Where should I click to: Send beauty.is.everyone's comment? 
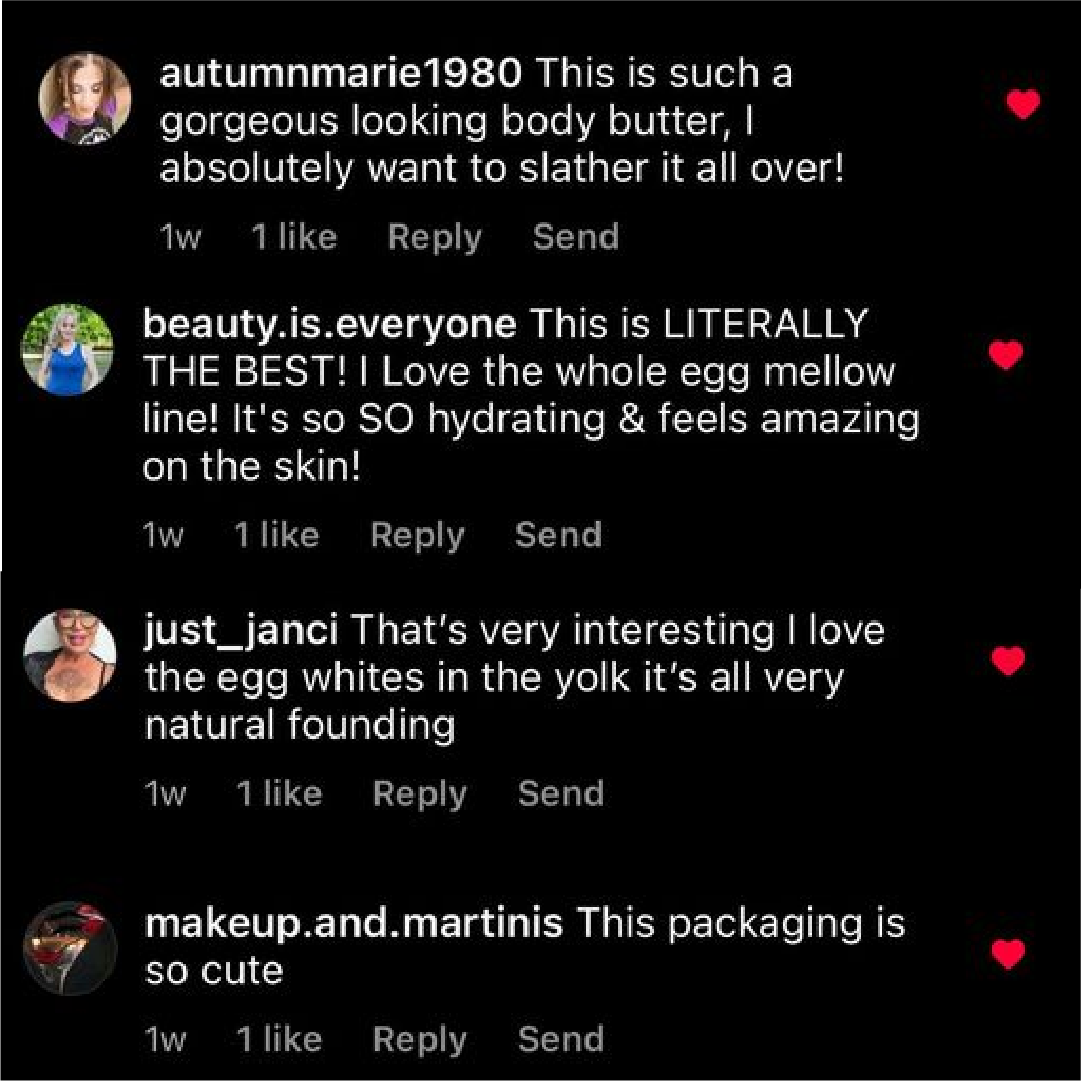click(558, 535)
